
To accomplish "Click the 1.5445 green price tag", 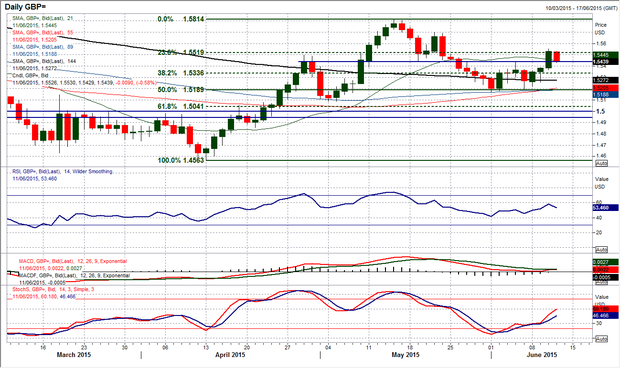I will click(x=606, y=55).
